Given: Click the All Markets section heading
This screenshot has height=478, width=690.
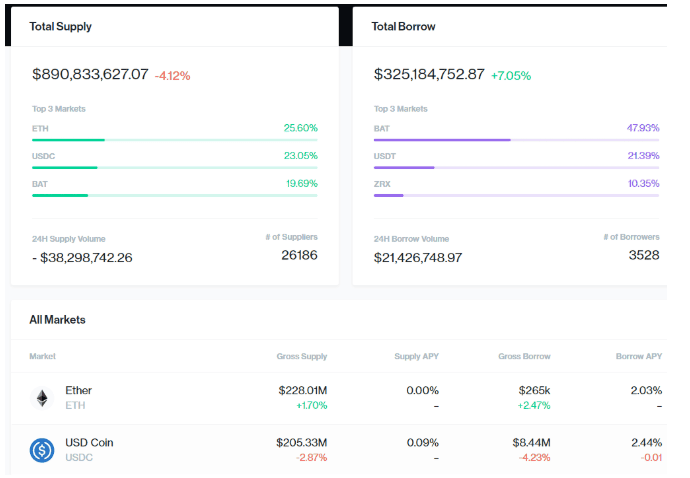Looking at the screenshot, I should [x=57, y=320].
